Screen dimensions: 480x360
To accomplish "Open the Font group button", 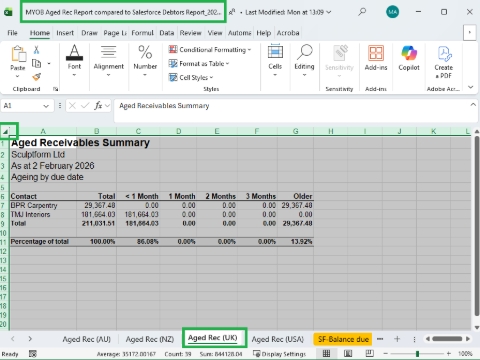I will pos(74,61).
